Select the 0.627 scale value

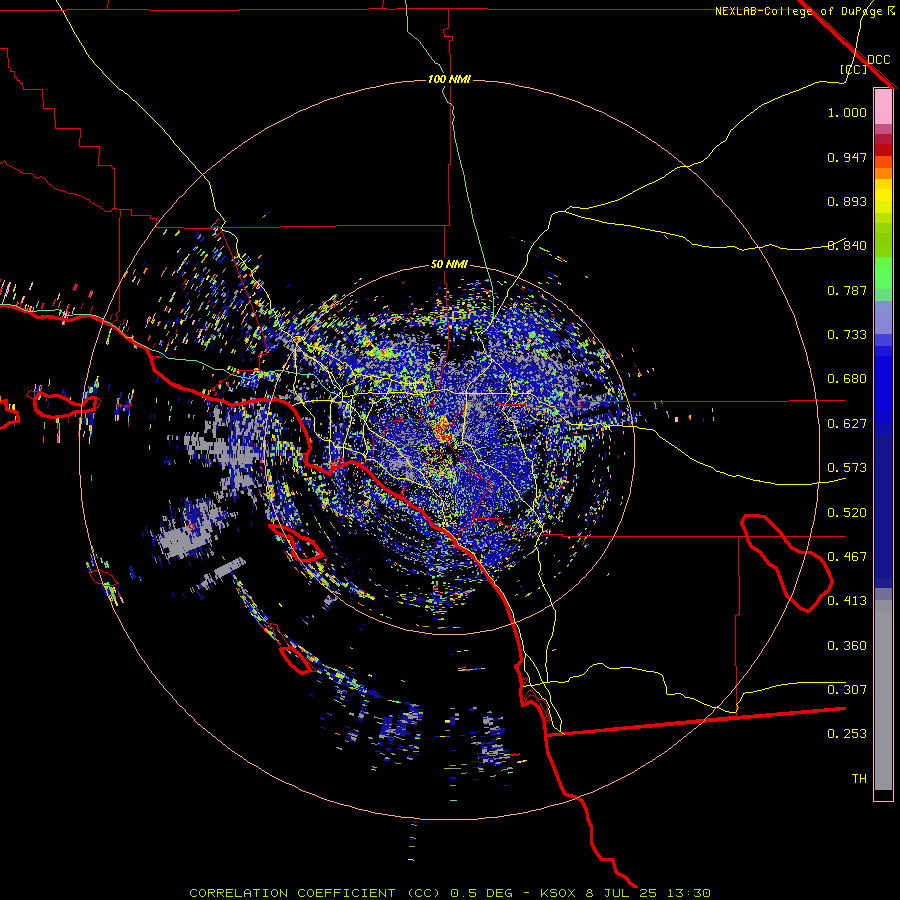tap(847, 424)
